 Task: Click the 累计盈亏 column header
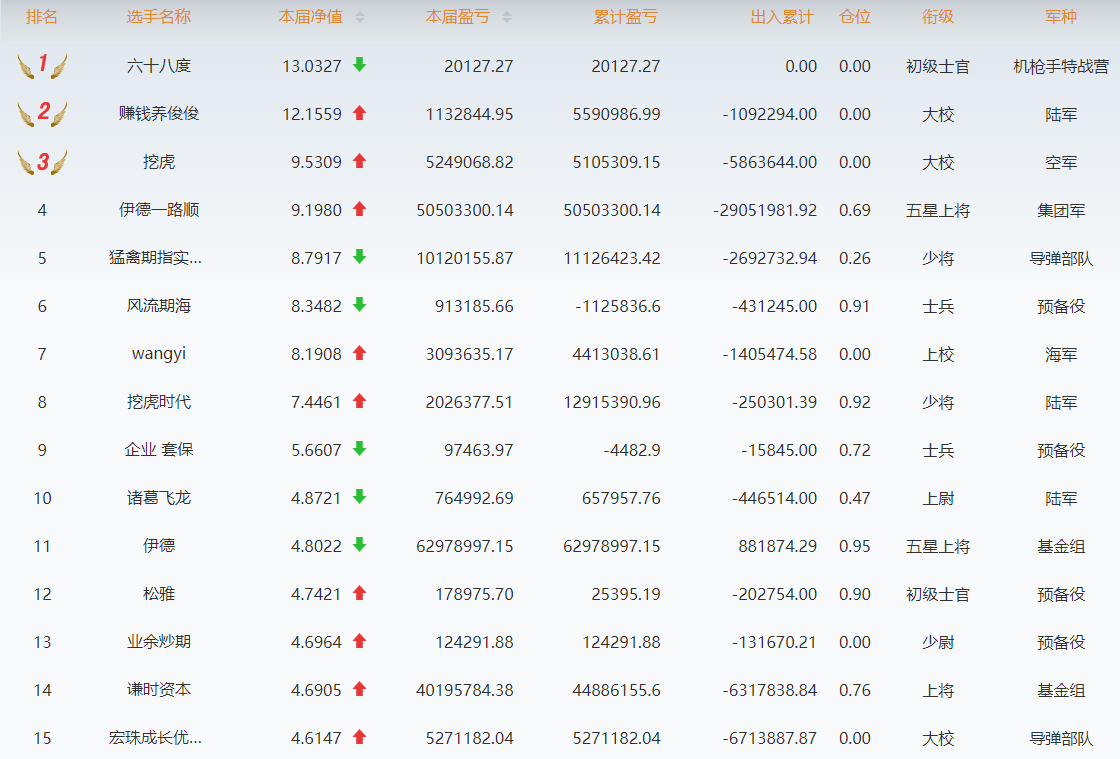[626, 17]
